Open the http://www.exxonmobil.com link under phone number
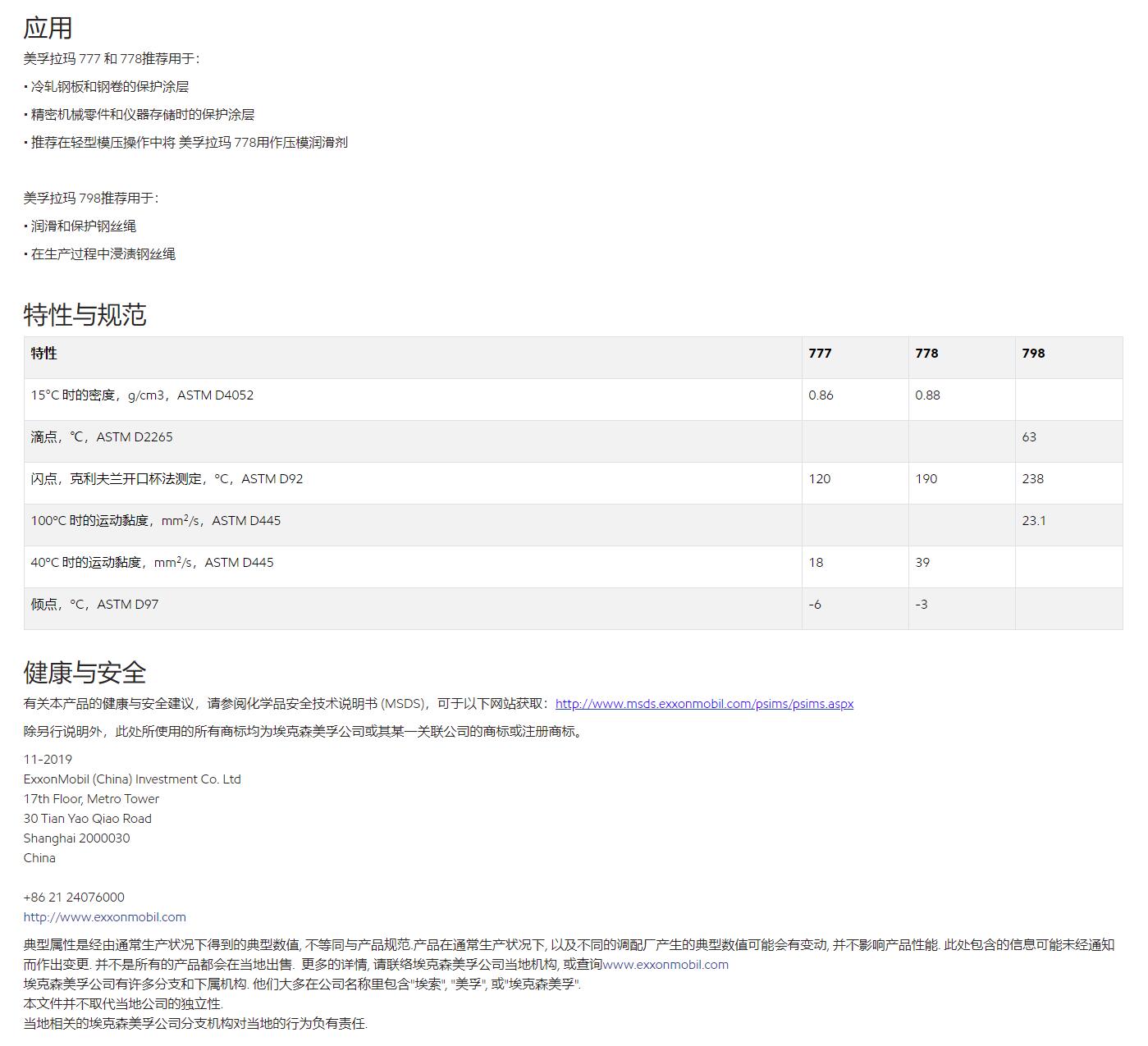Viewport: 1148px width, 1046px height. tap(105, 917)
